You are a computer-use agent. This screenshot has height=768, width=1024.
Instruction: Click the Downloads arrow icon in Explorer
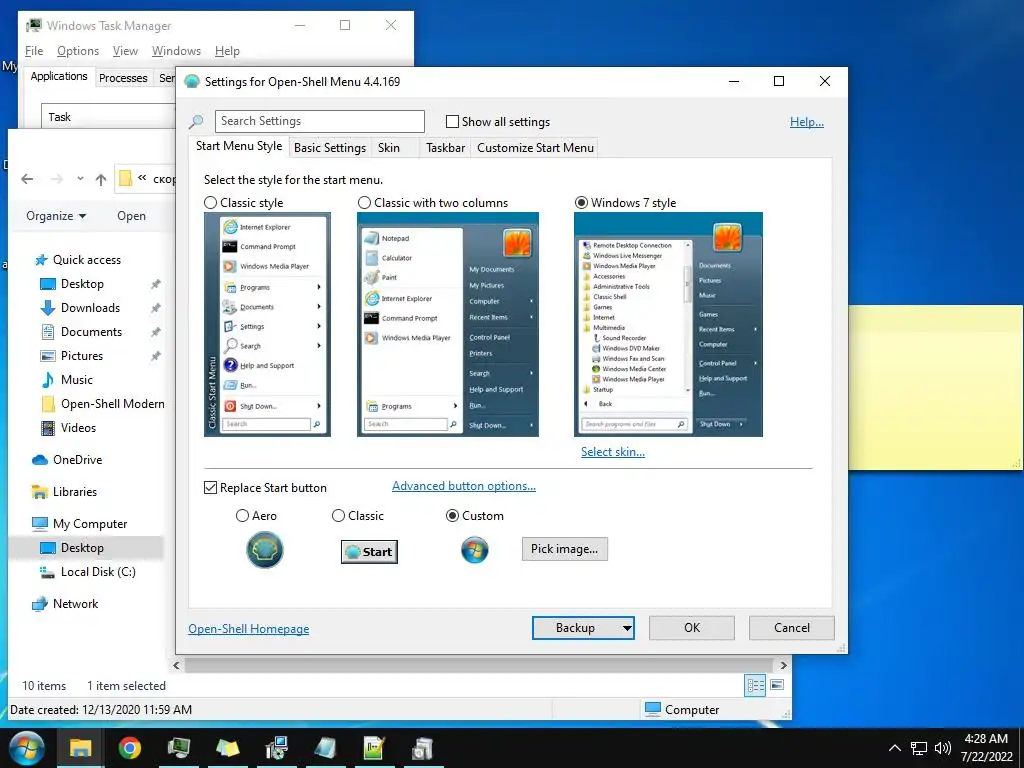[48, 308]
